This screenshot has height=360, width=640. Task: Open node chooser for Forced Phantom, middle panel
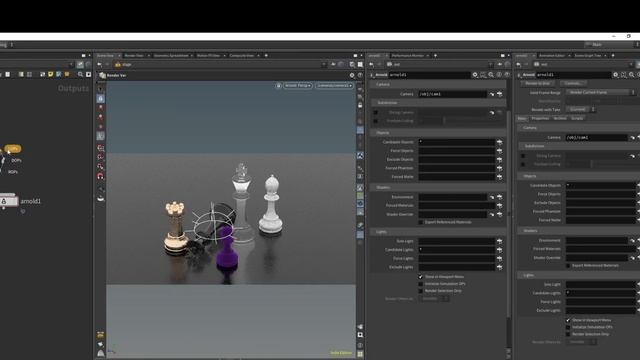(499, 168)
